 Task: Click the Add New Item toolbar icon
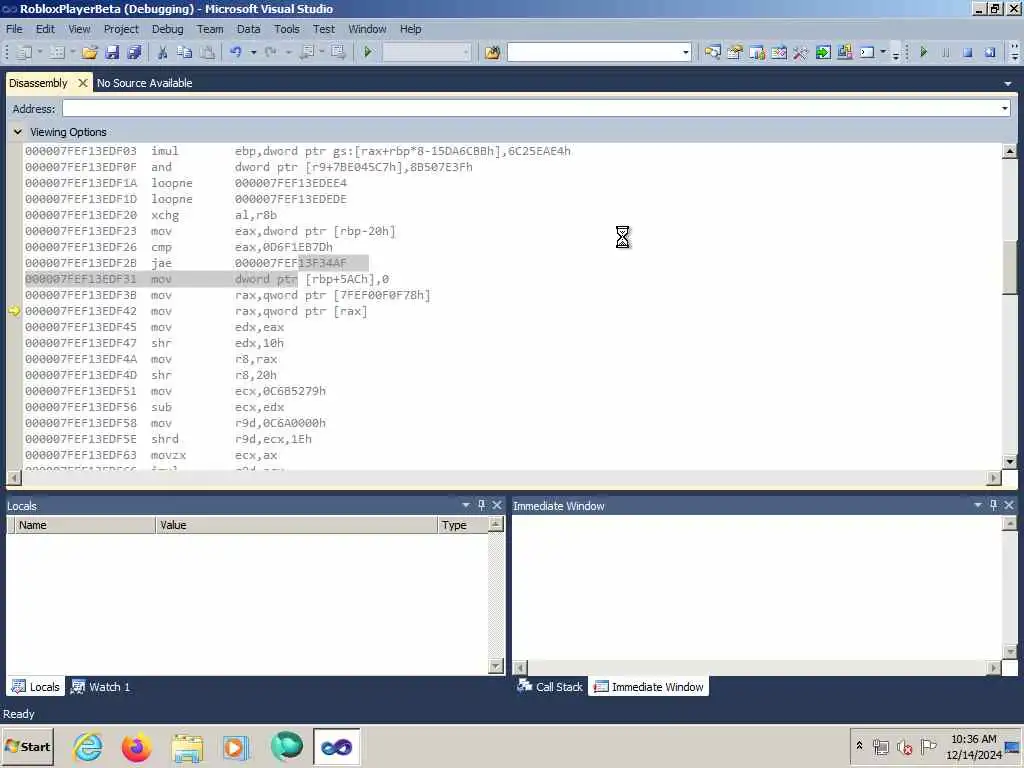pyautogui.click(x=57, y=52)
